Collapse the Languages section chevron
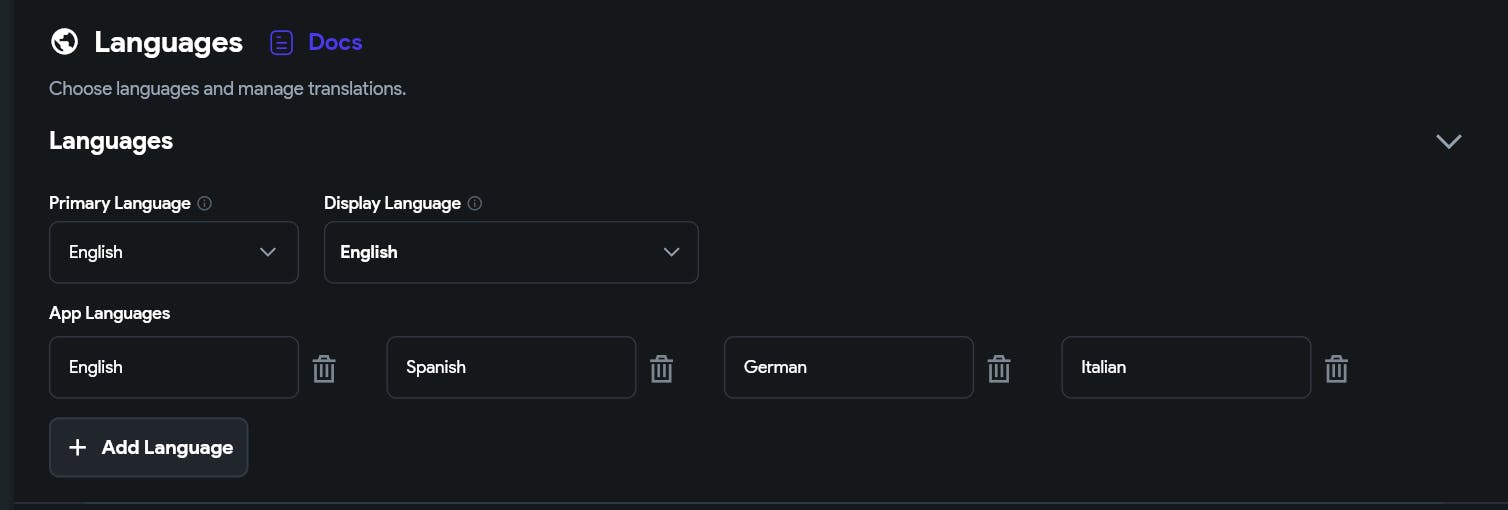Image resolution: width=1508 pixels, height=510 pixels. [x=1449, y=141]
